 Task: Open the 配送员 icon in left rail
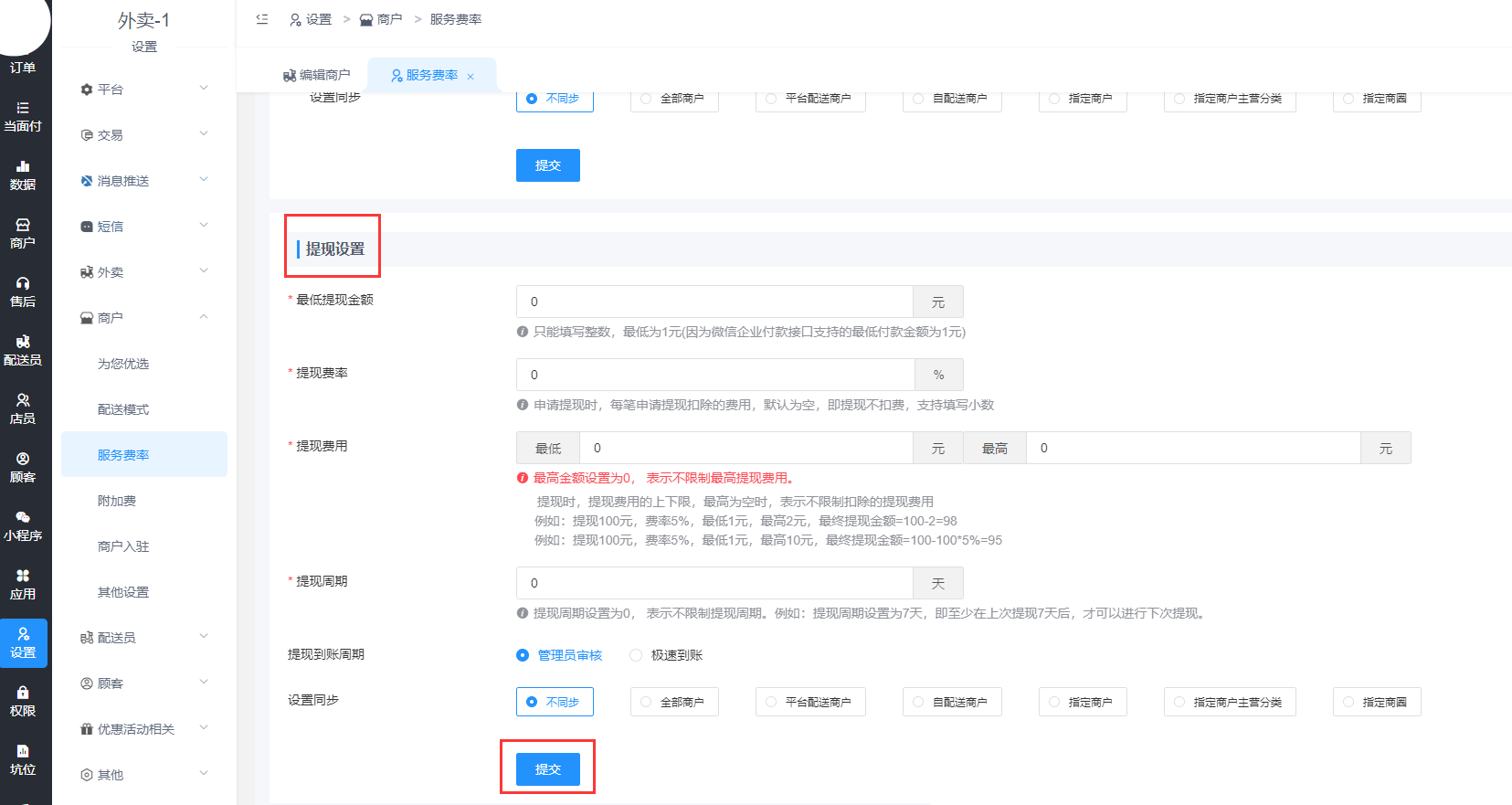pyautogui.click(x=23, y=351)
